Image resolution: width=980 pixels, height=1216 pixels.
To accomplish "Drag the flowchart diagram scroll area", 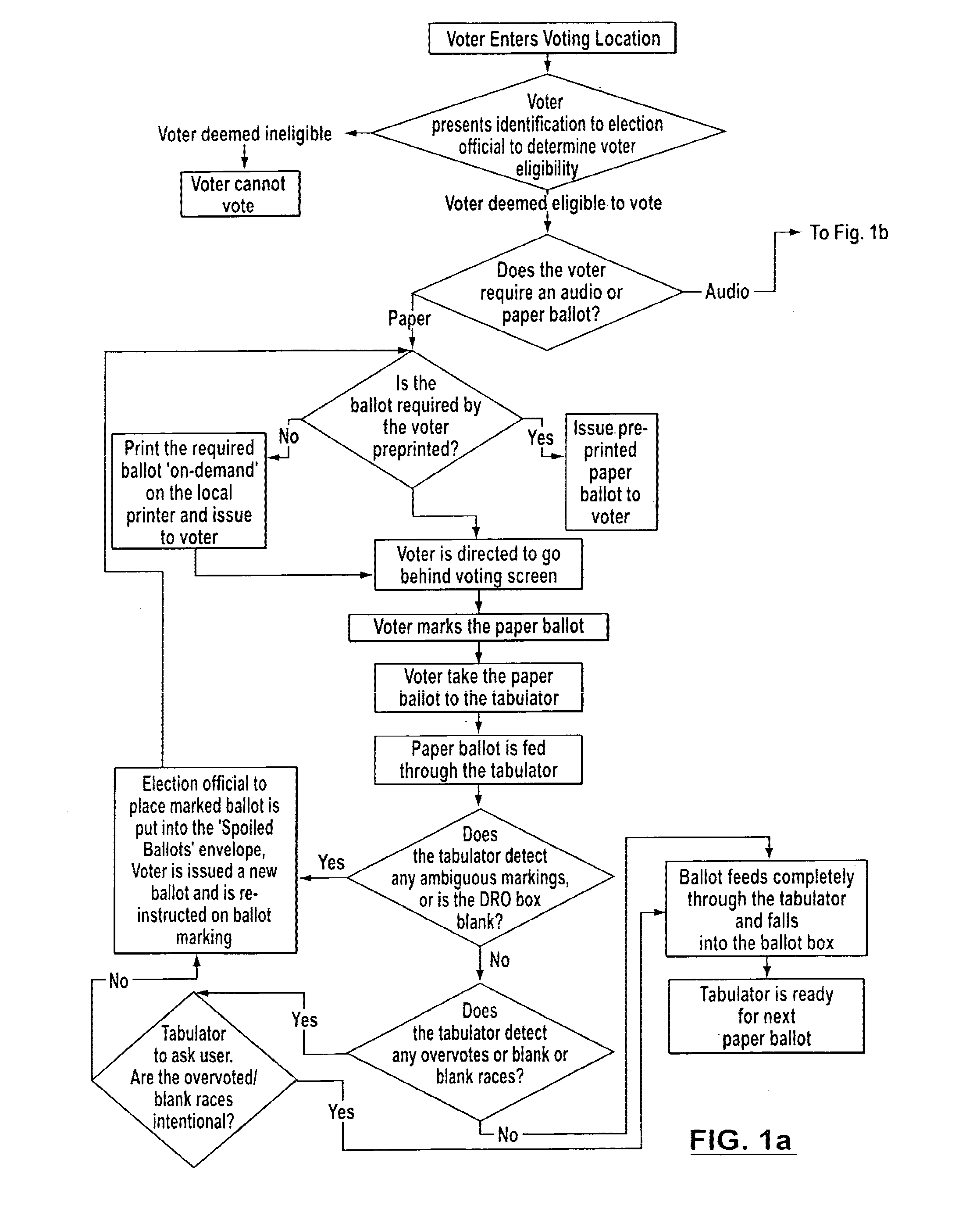I will pos(490,608).
